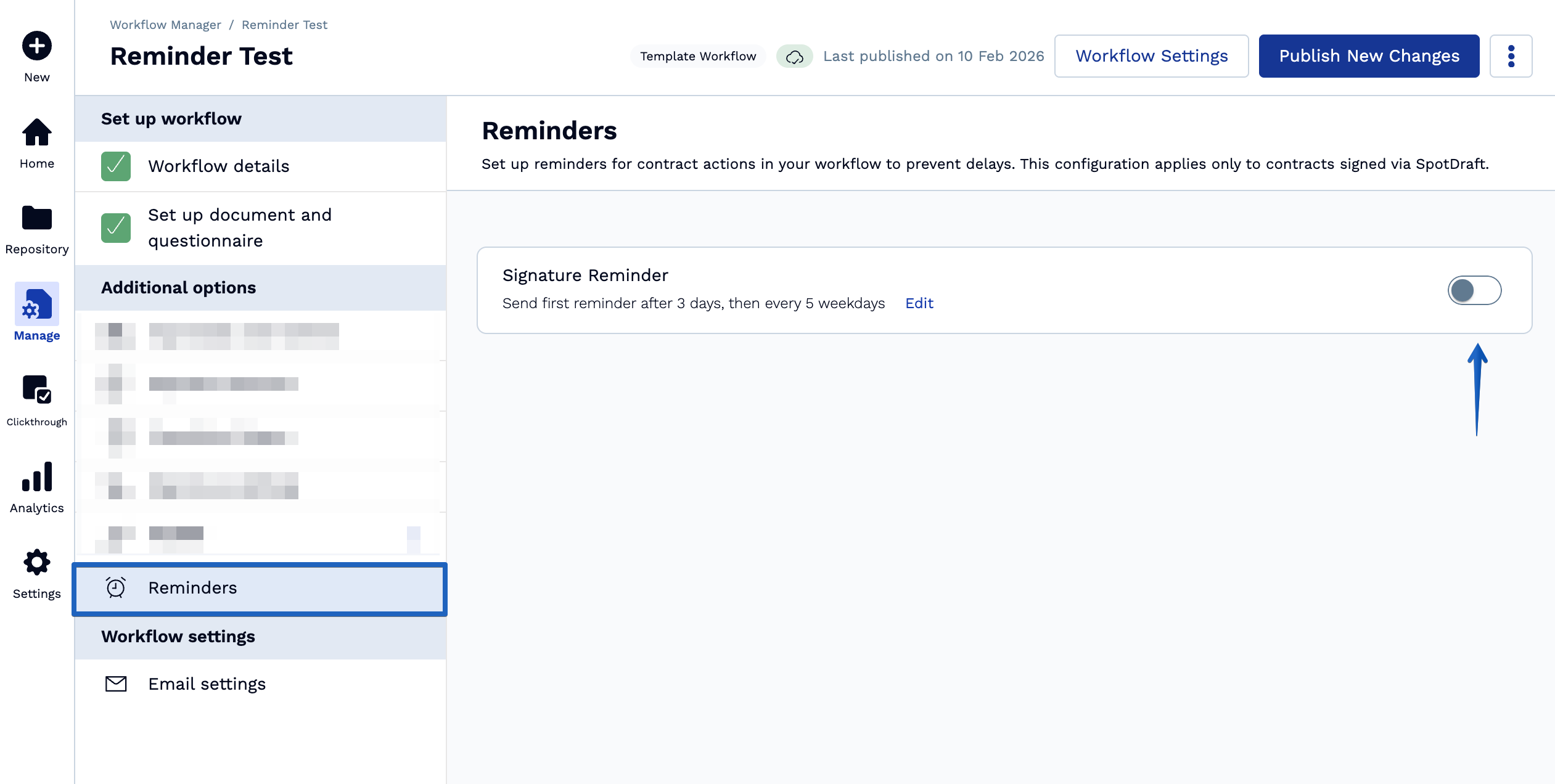Viewport: 1555px width, 784px height.
Task: Click the New plus icon in sidebar
Action: tap(36, 46)
